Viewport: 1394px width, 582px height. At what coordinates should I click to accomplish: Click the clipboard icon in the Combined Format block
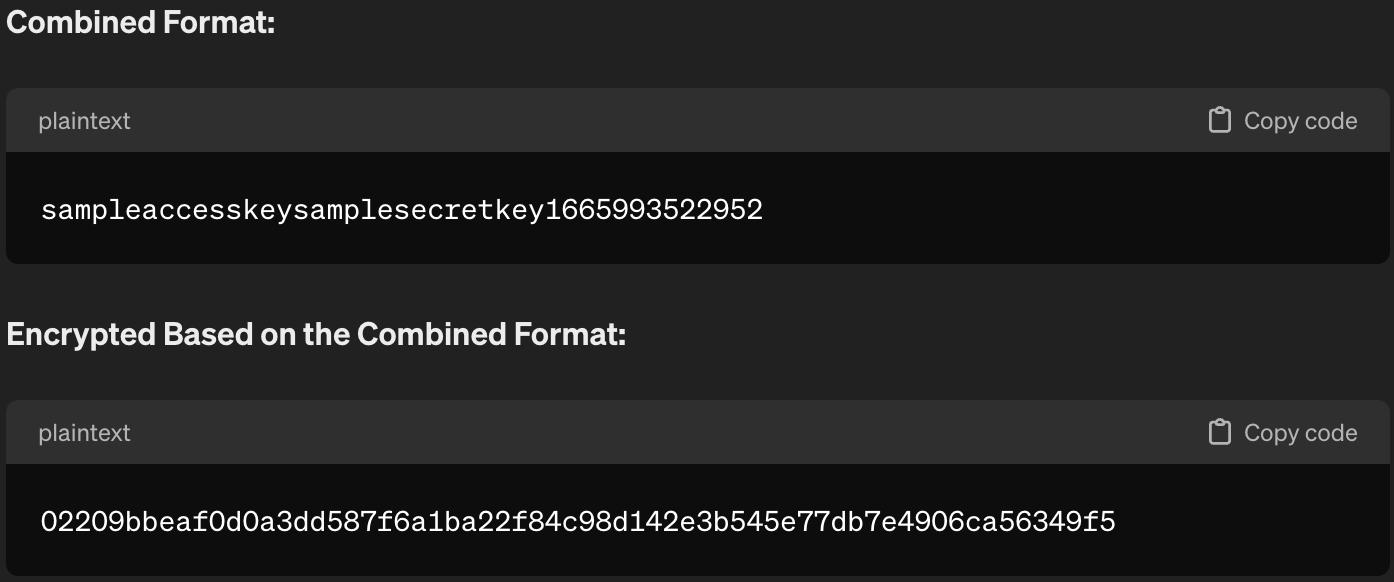coord(1219,121)
